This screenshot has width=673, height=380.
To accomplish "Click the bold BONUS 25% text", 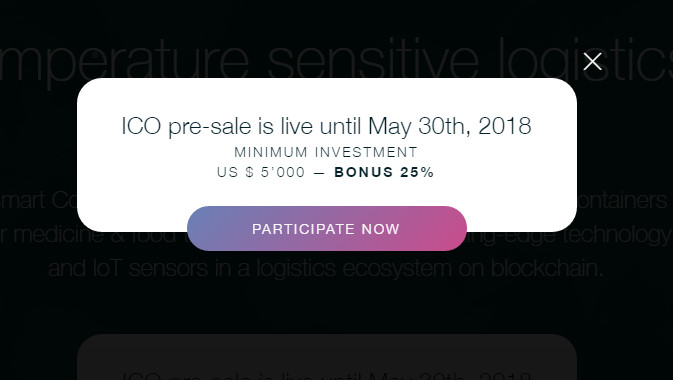I will (384, 172).
